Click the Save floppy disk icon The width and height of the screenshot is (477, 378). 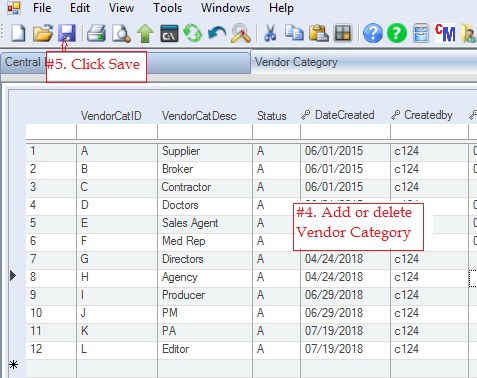coord(67,33)
